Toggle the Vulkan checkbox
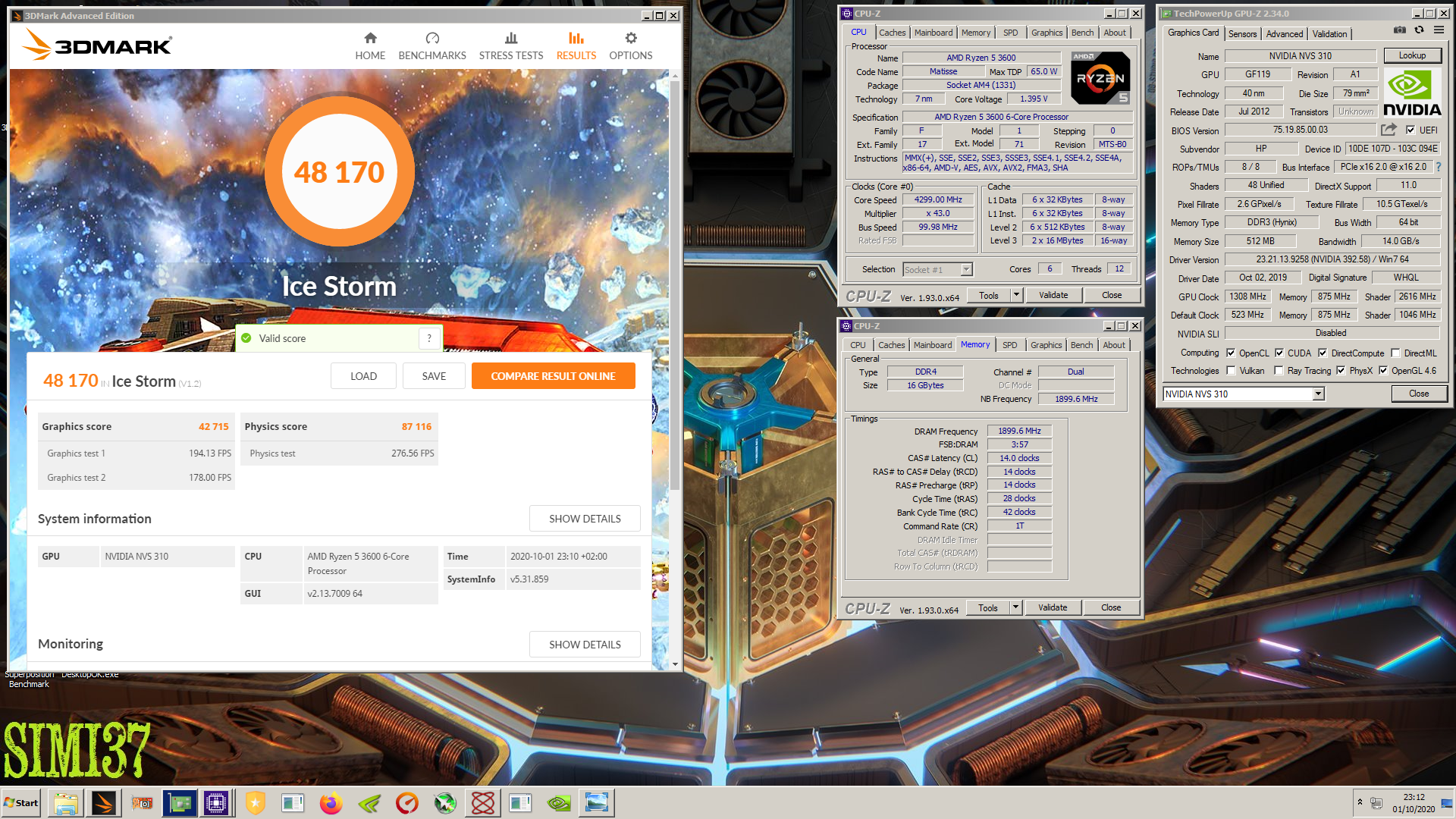The height and width of the screenshot is (819, 1456). pos(1231,371)
